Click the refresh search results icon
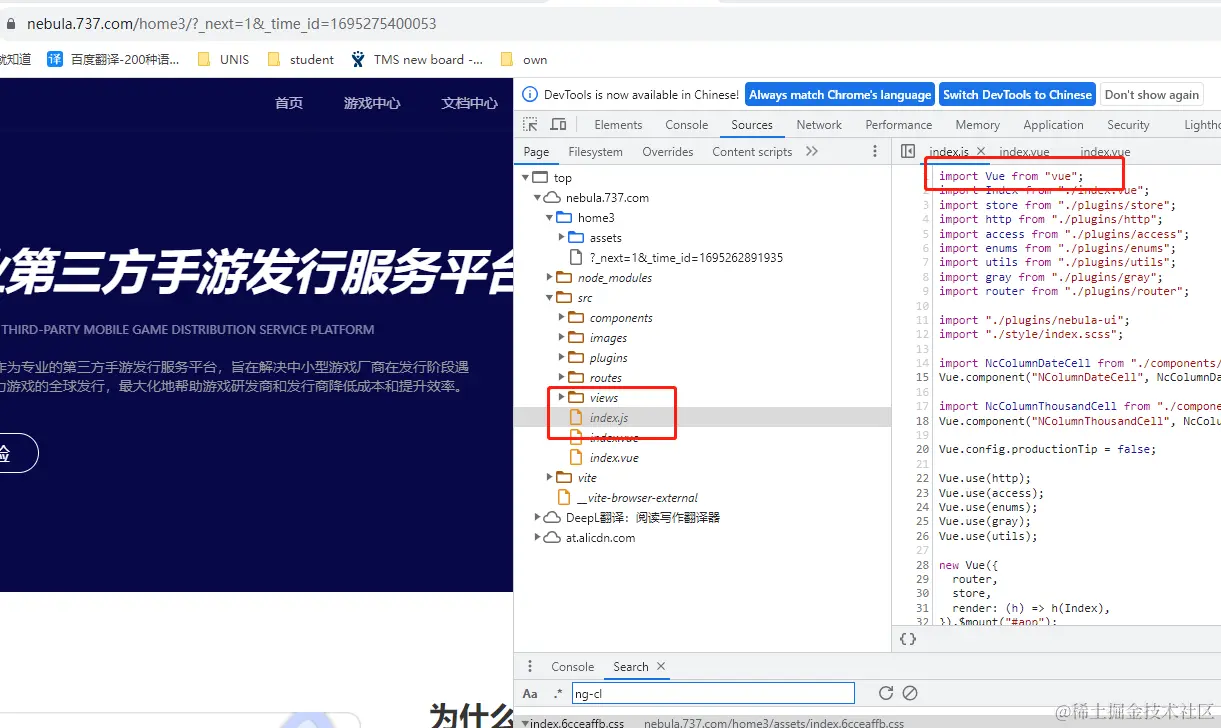1221x728 pixels. [x=886, y=693]
